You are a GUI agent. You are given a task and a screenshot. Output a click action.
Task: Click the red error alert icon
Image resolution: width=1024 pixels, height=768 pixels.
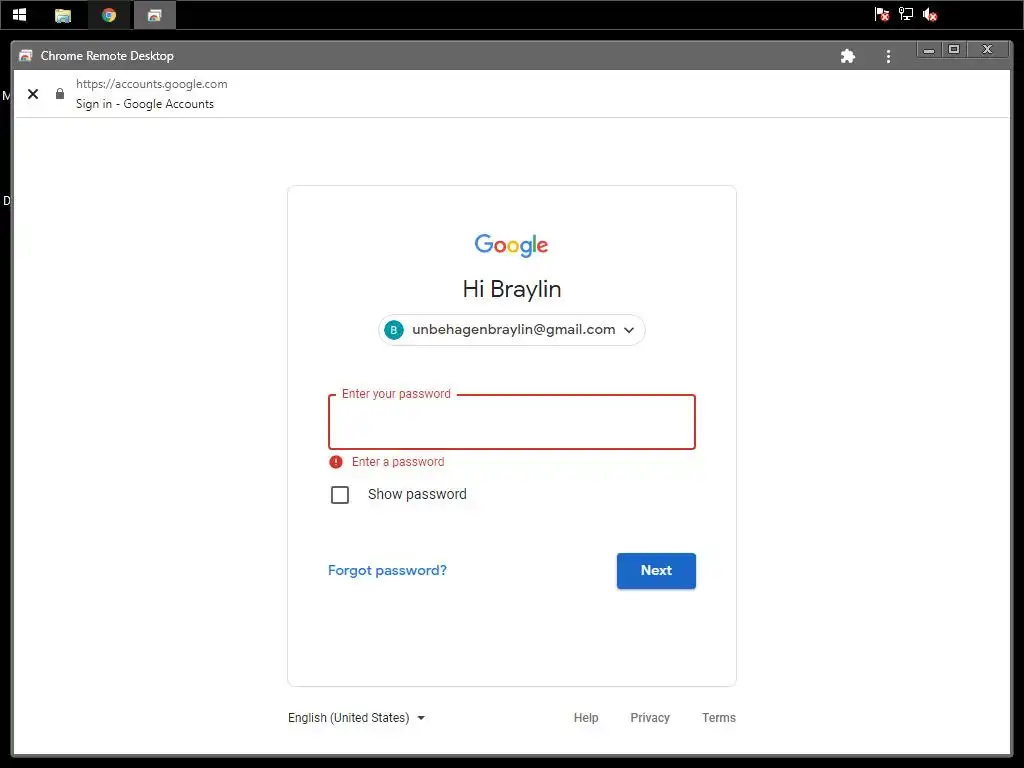coord(336,462)
